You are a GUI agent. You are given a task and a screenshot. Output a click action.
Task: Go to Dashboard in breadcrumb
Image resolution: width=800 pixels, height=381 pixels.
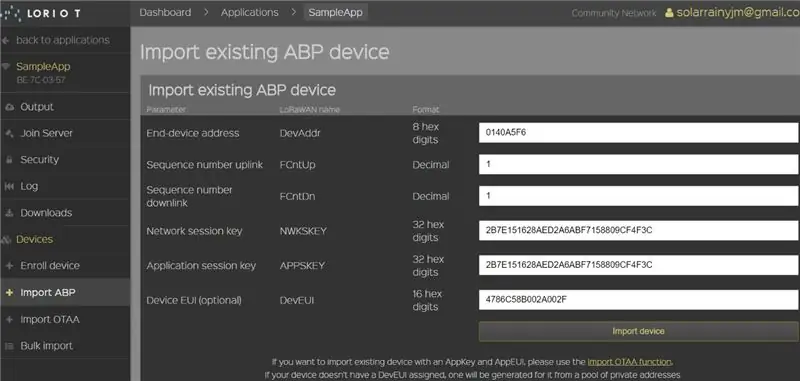(165, 12)
